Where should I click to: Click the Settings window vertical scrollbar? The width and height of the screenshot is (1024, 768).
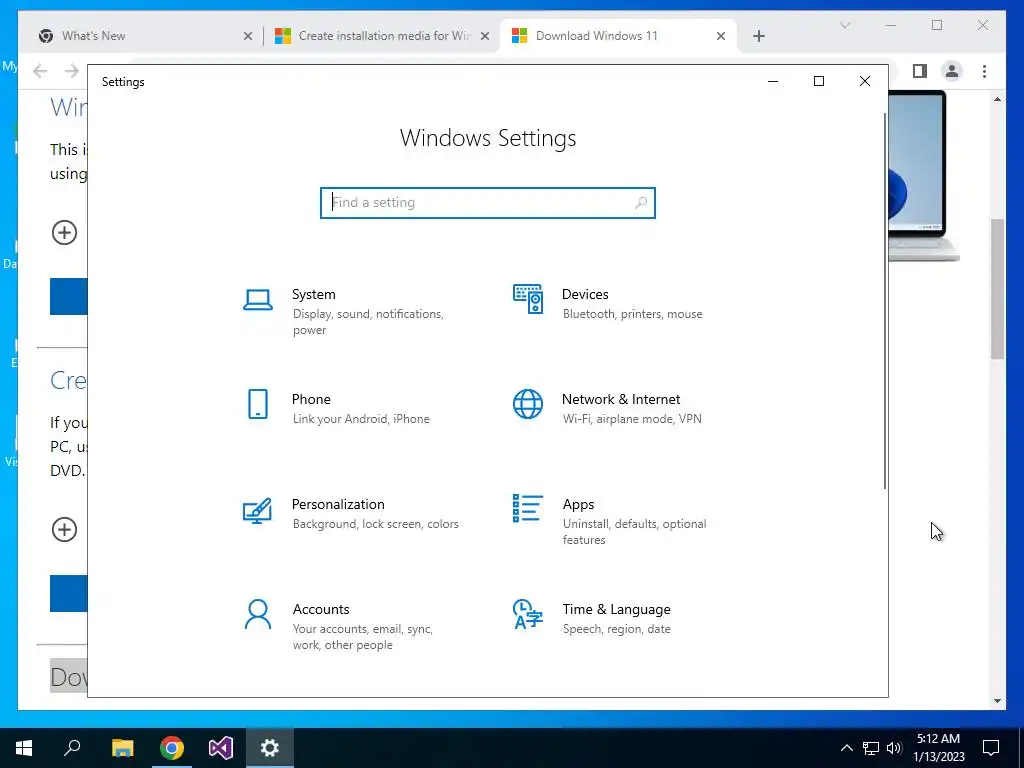(885, 300)
